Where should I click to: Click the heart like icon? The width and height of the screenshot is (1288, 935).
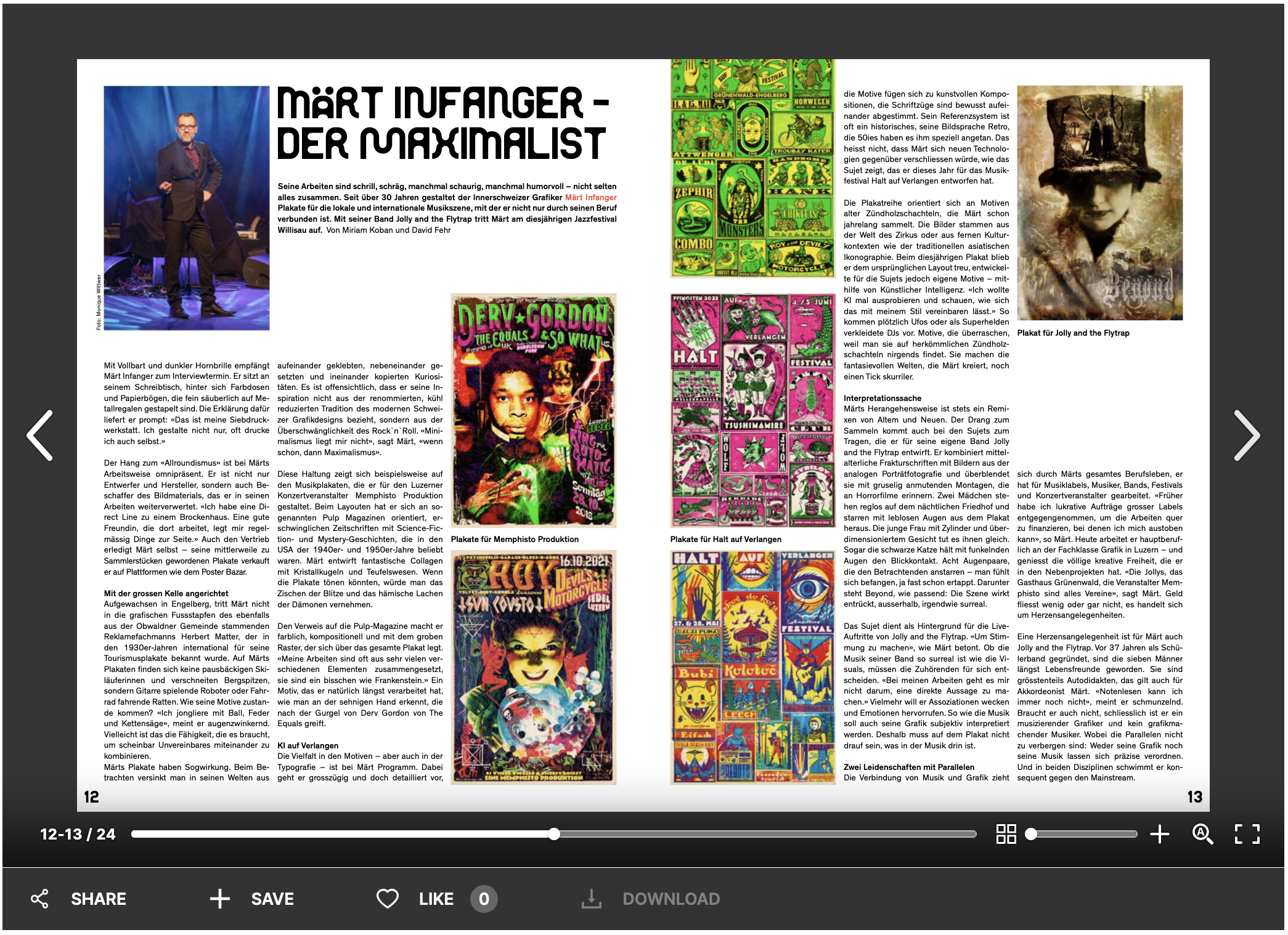[x=388, y=899]
